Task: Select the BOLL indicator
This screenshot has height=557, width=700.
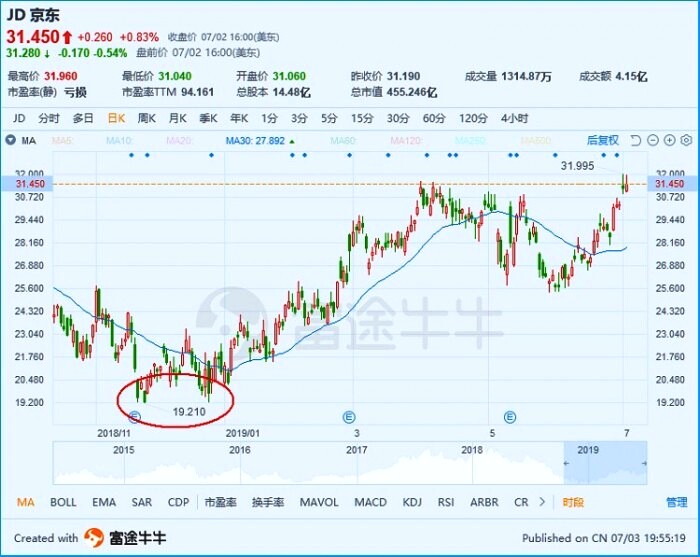Action: click(63, 502)
